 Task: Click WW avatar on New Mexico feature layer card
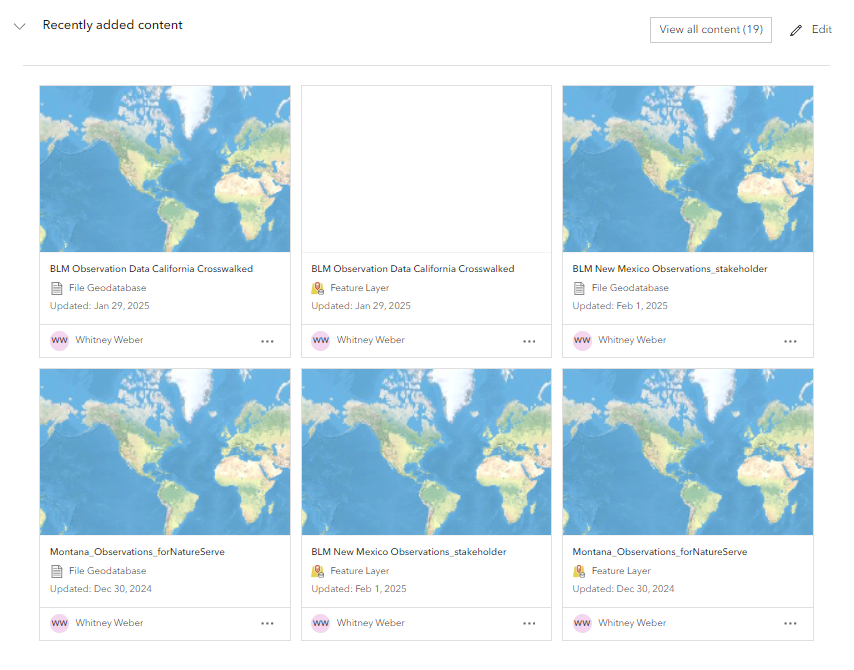(x=321, y=623)
